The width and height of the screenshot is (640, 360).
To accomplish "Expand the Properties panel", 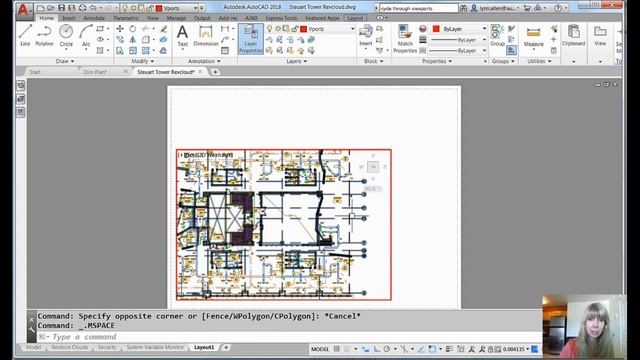I will (x=437, y=61).
